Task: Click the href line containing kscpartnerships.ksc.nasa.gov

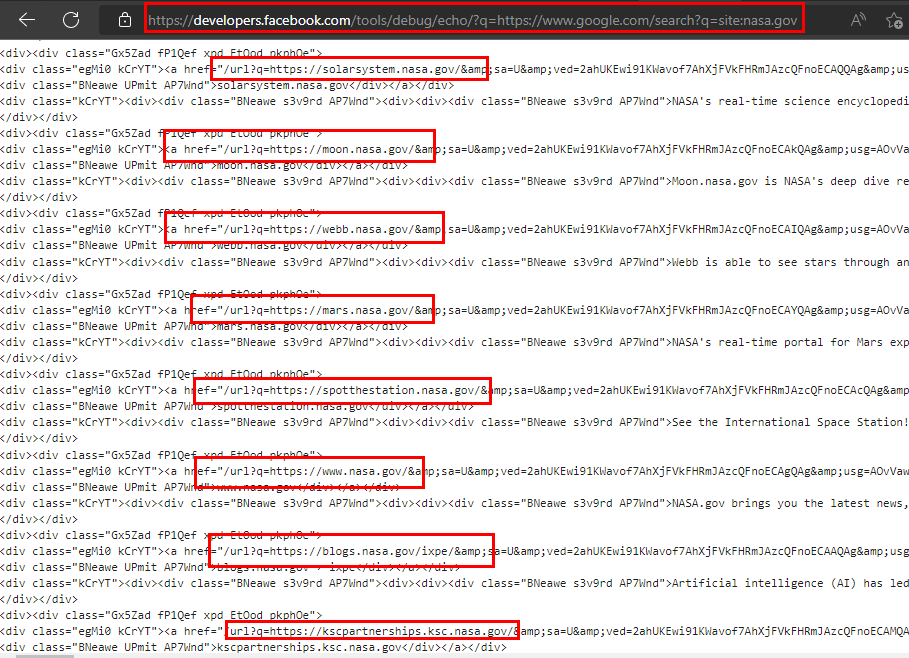Action: (x=454, y=631)
